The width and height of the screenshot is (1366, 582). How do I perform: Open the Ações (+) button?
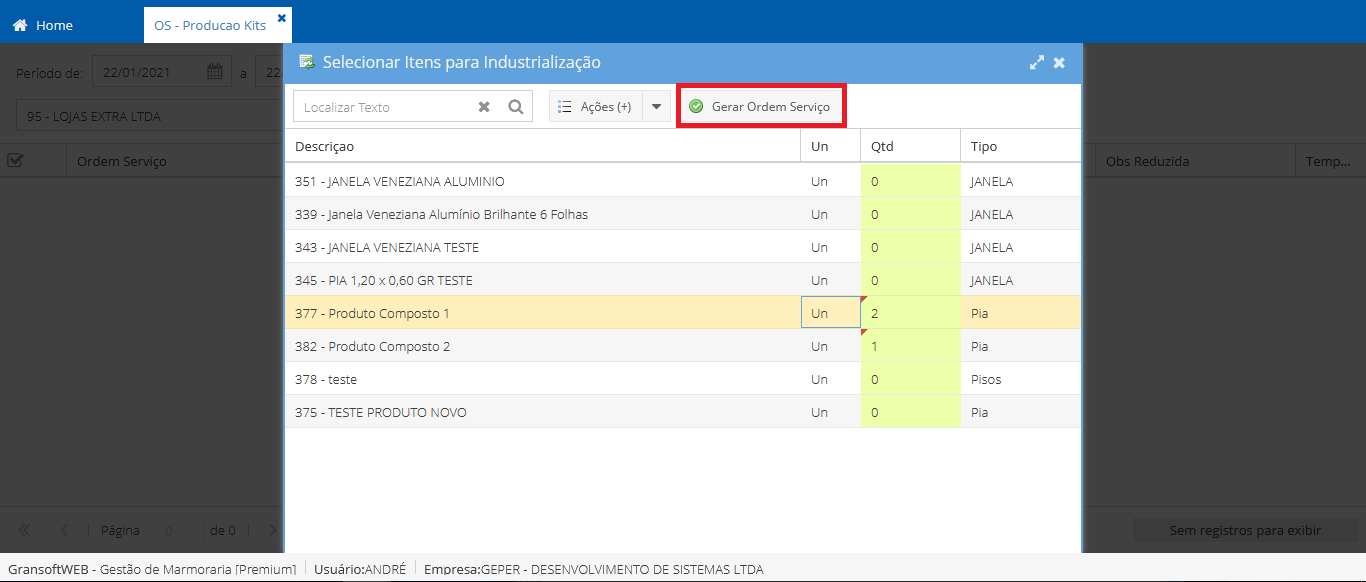596,107
